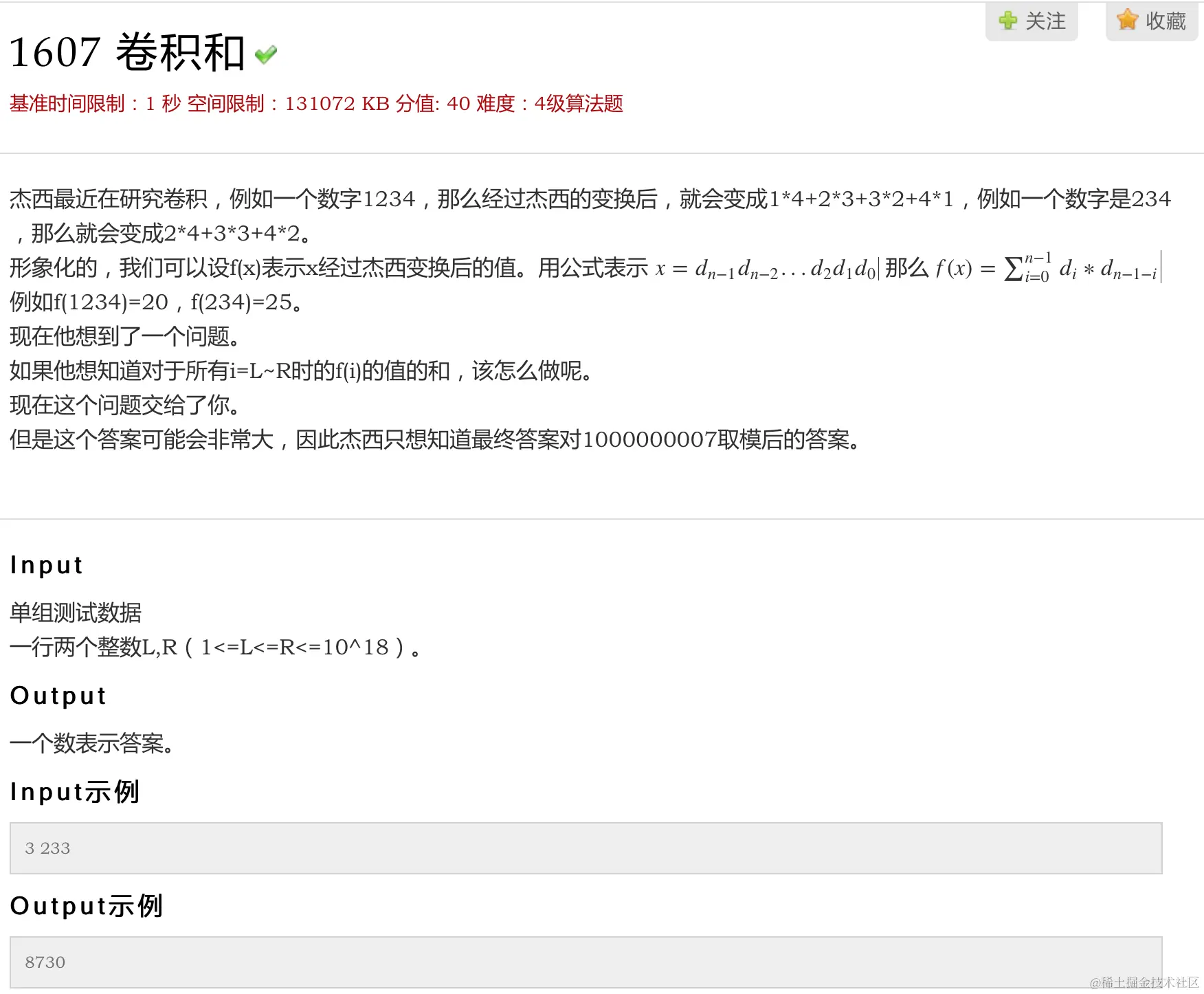Click the star icon on 收藏
This screenshot has height=994, width=1204.
click(x=1128, y=20)
